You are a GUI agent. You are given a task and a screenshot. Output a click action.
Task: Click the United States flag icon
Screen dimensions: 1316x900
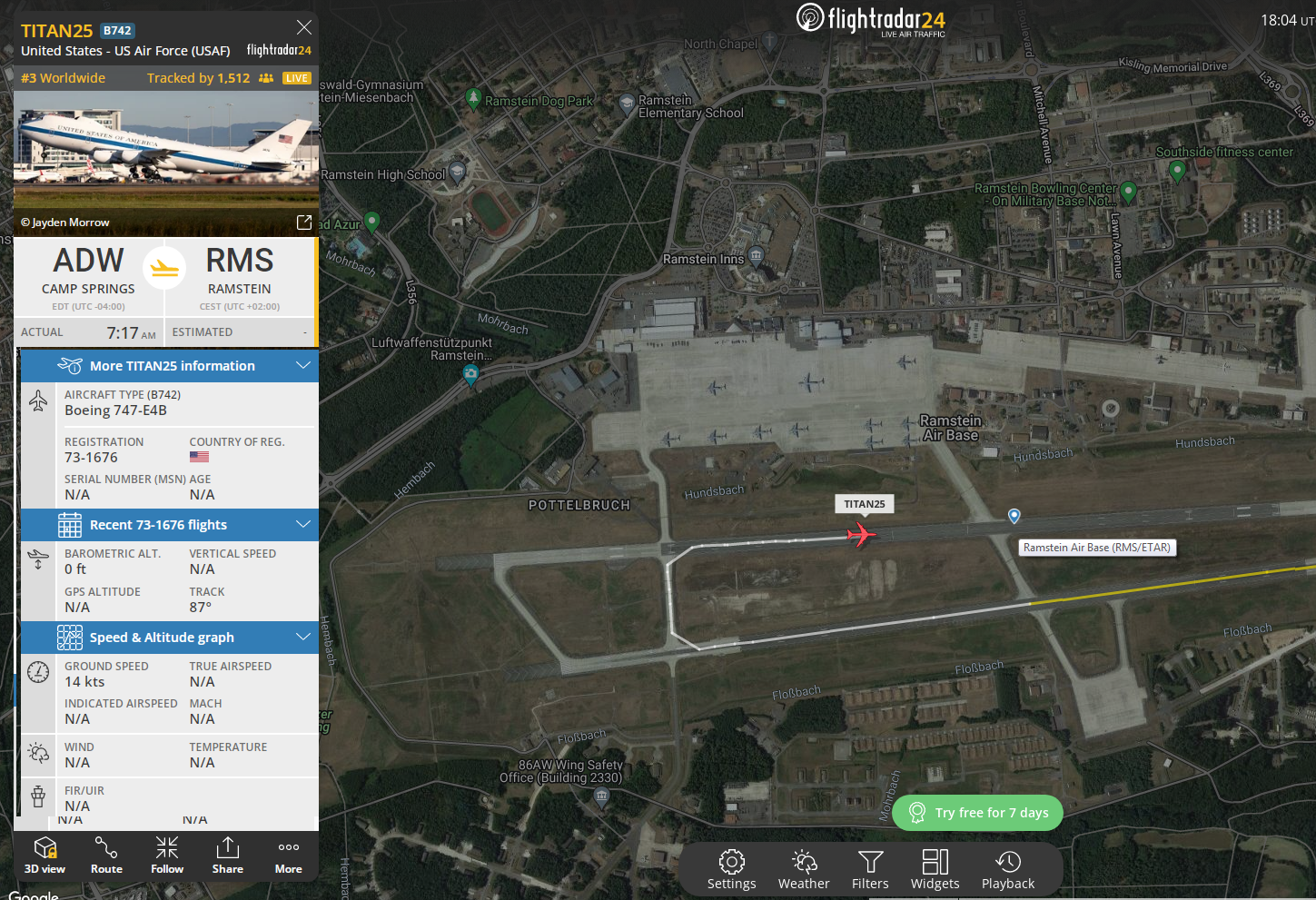point(199,458)
